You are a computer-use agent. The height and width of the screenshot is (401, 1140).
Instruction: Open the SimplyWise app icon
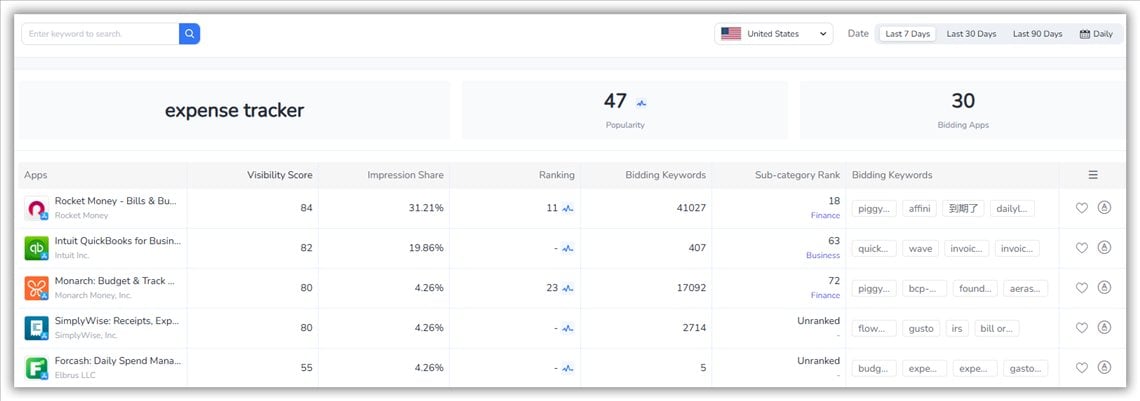point(36,328)
